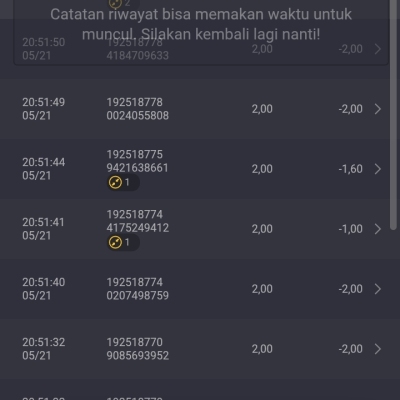Image resolution: width=400 pixels, height=400 pixels.
Task: Click the vertical scrollbar thumb
Action: (x=394, y=115)
